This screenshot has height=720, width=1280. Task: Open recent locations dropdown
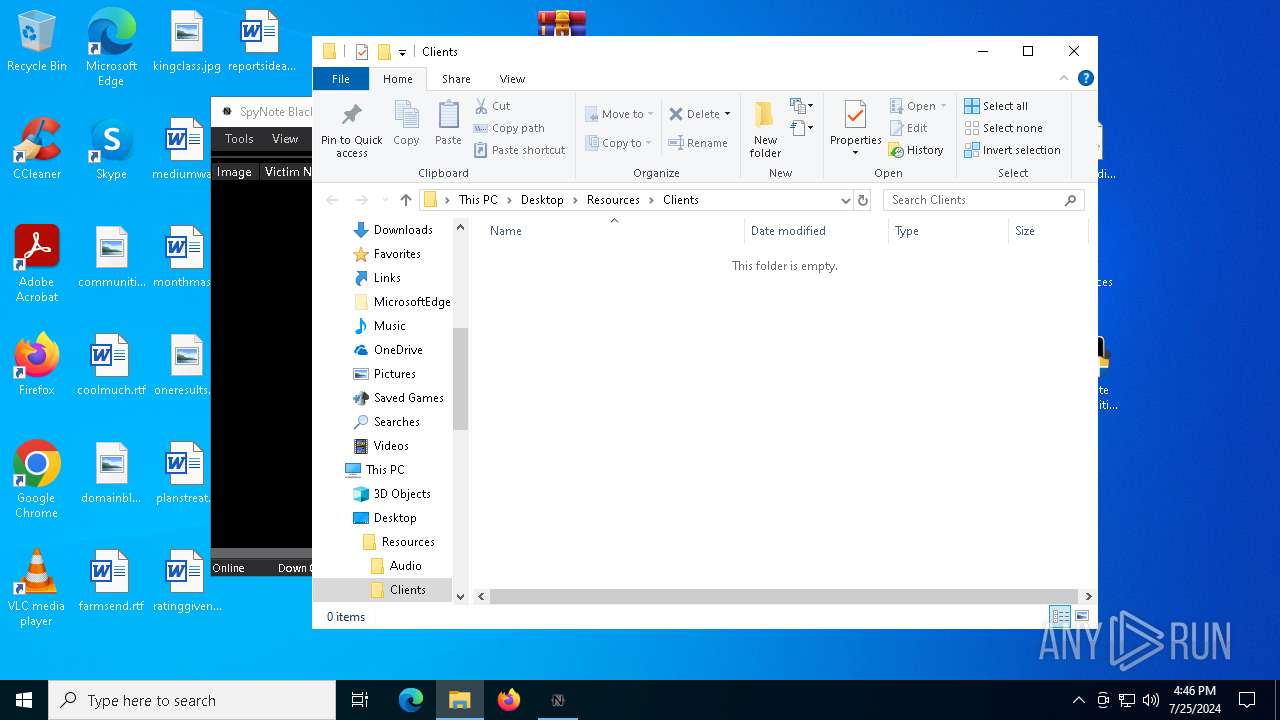[384, 200]
